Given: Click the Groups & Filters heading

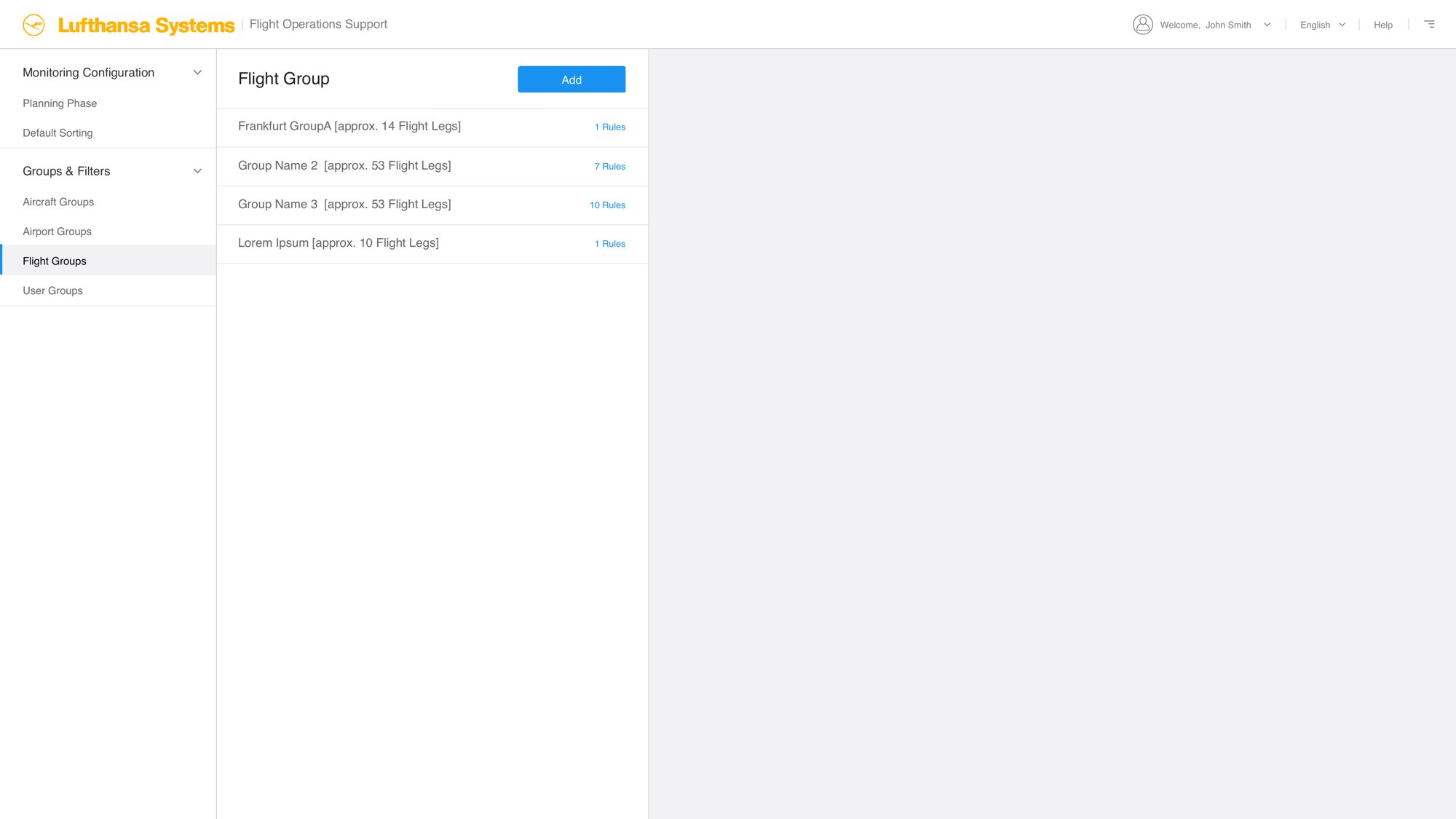Looking at the screenshot, I should coord(66,171).
